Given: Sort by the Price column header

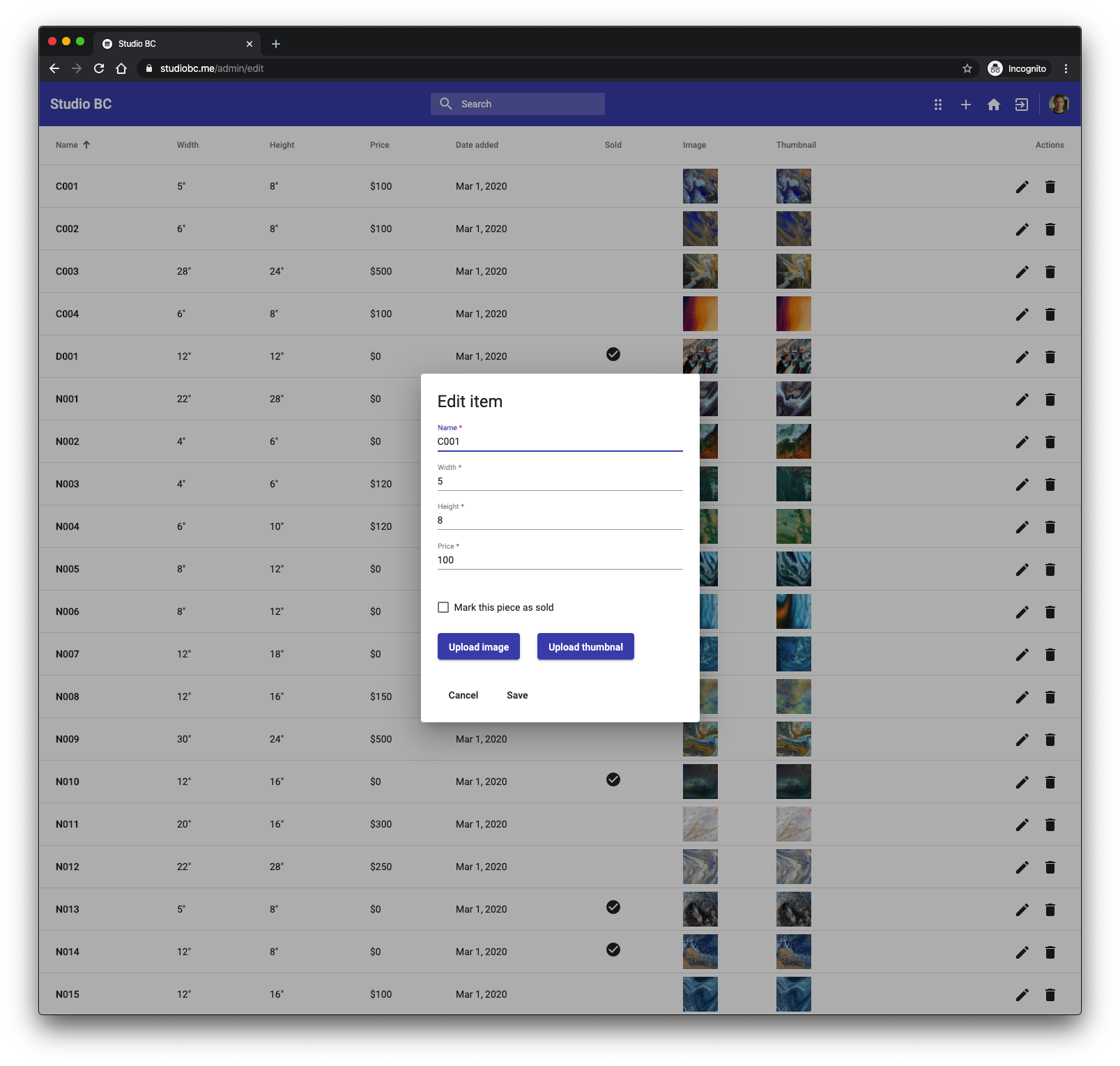Looking at the screenshot, I should (x=380, y=145).
